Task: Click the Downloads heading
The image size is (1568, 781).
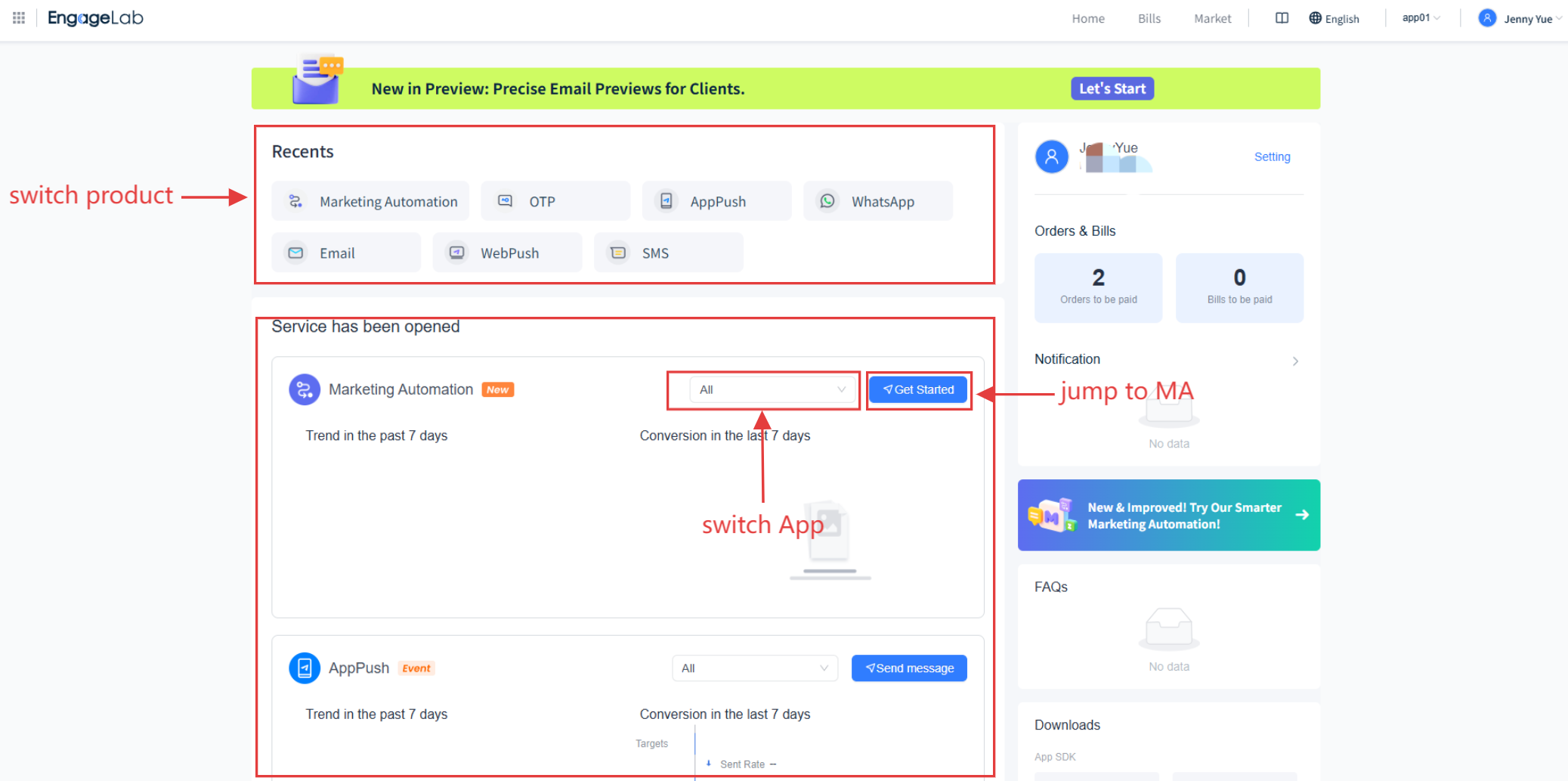Action: click(x=1067, y=726)
